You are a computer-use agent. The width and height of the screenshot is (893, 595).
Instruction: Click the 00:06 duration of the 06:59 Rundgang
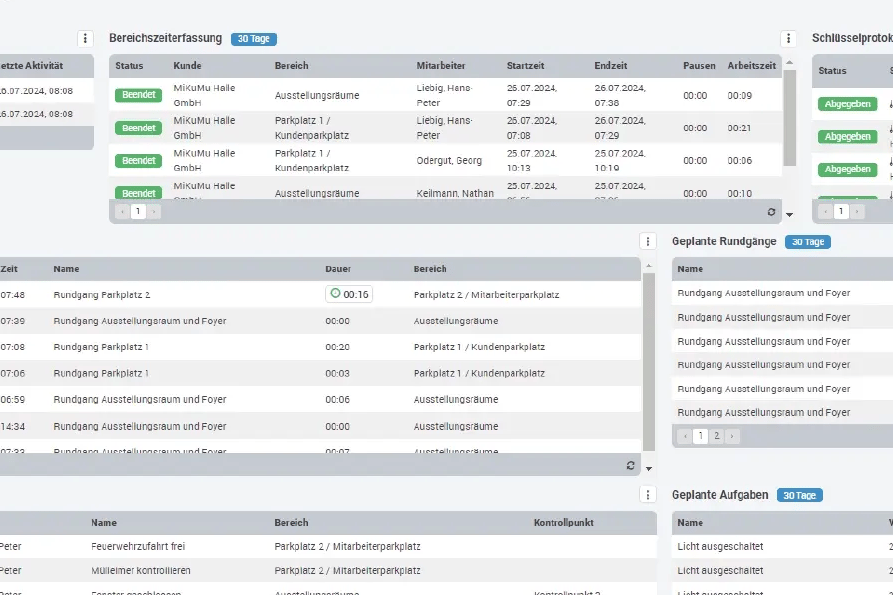pos(337,399)
